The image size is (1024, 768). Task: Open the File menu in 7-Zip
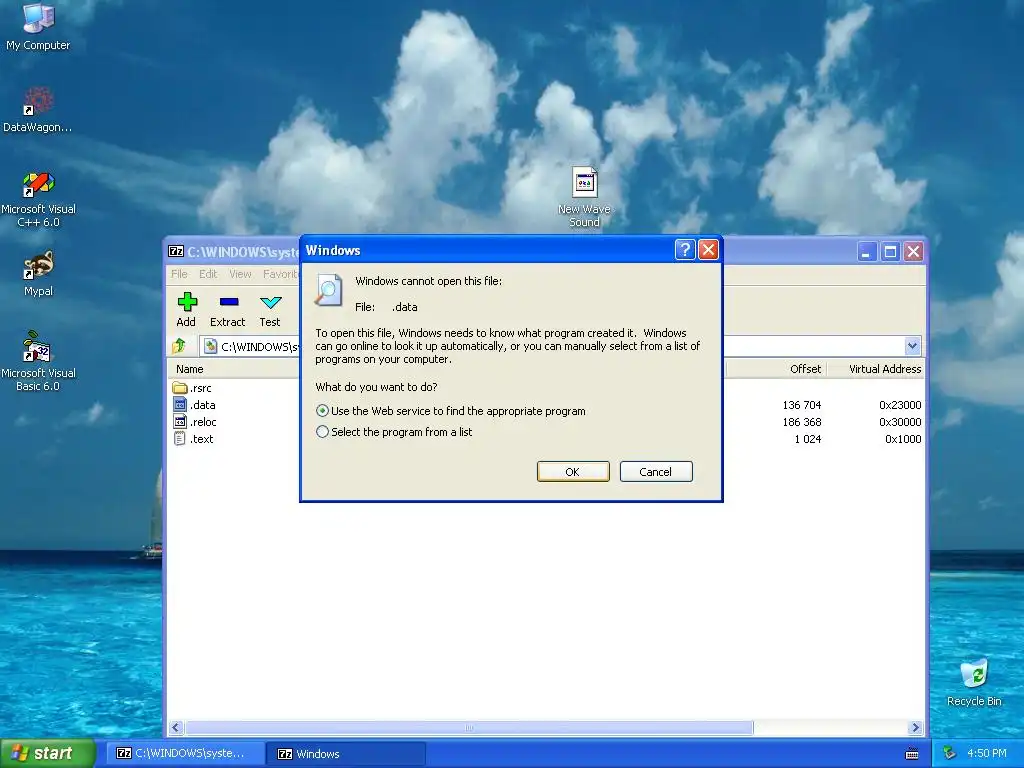pyautogui.click(x=180, y=274)
